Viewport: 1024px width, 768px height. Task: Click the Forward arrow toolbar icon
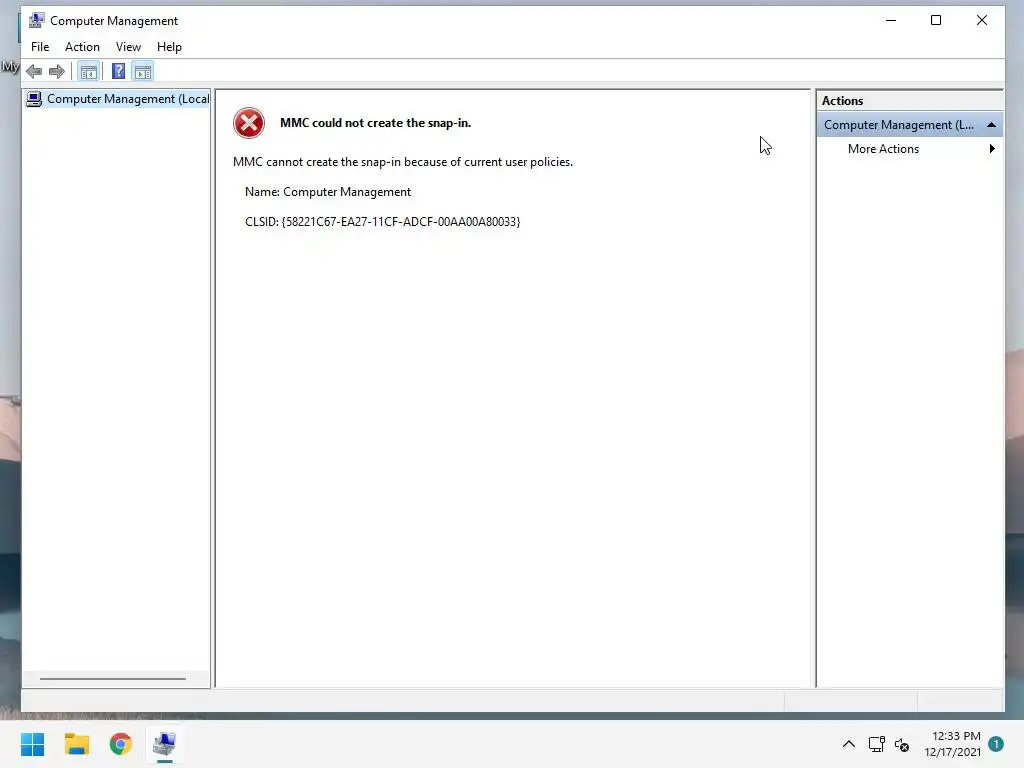(57, 71)
